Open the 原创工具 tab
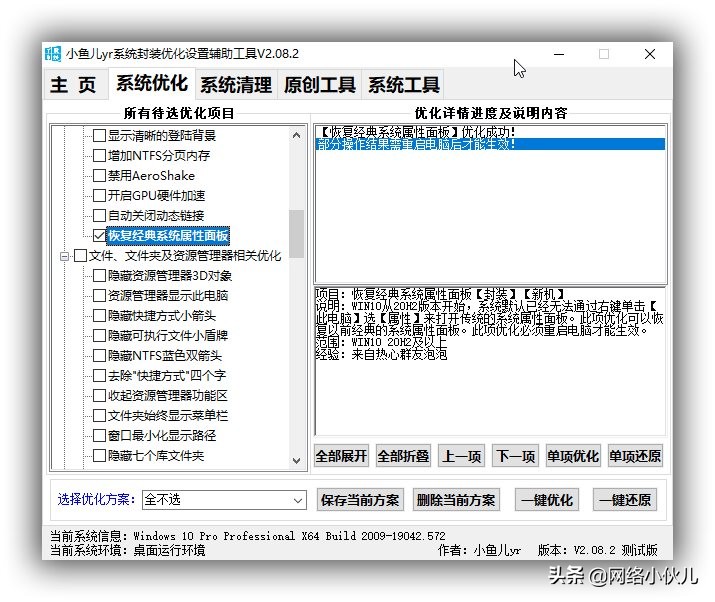The image size is (715, 602). [320, 85]
